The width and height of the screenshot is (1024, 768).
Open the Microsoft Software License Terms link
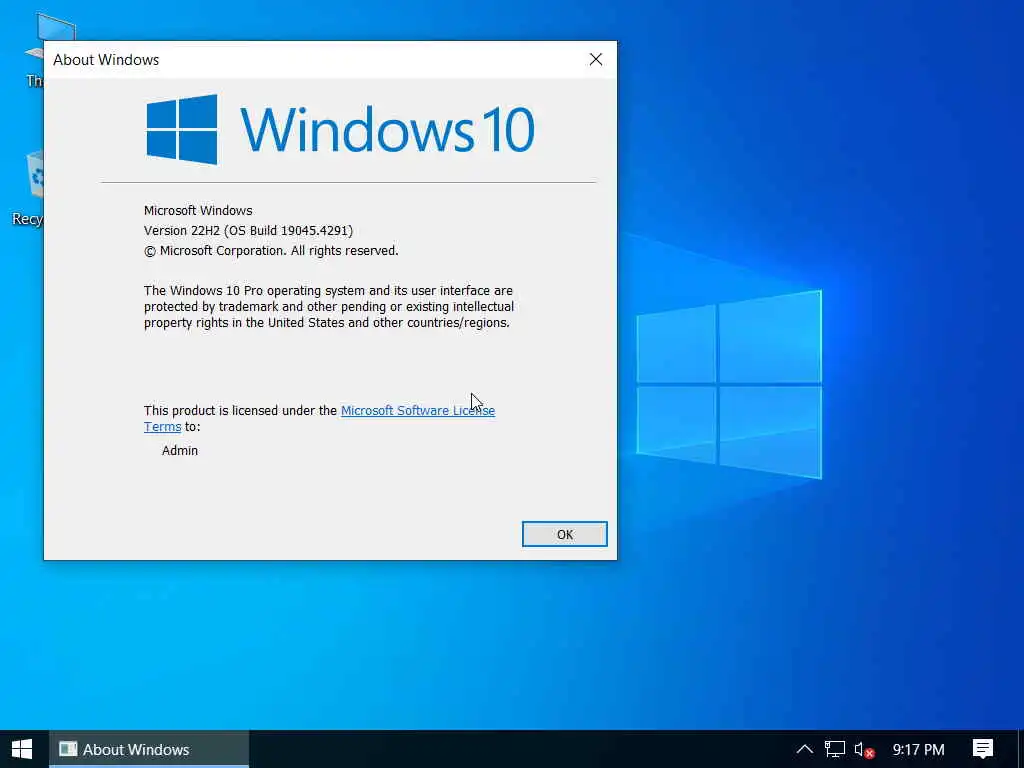click(417, 411)
